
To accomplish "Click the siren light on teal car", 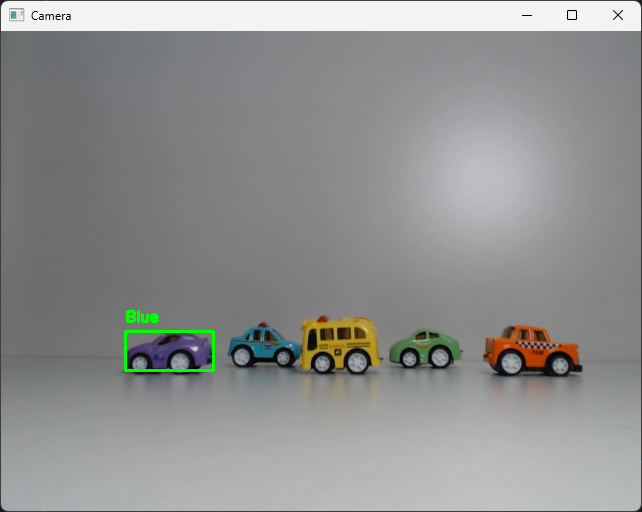I will (262, 325).
